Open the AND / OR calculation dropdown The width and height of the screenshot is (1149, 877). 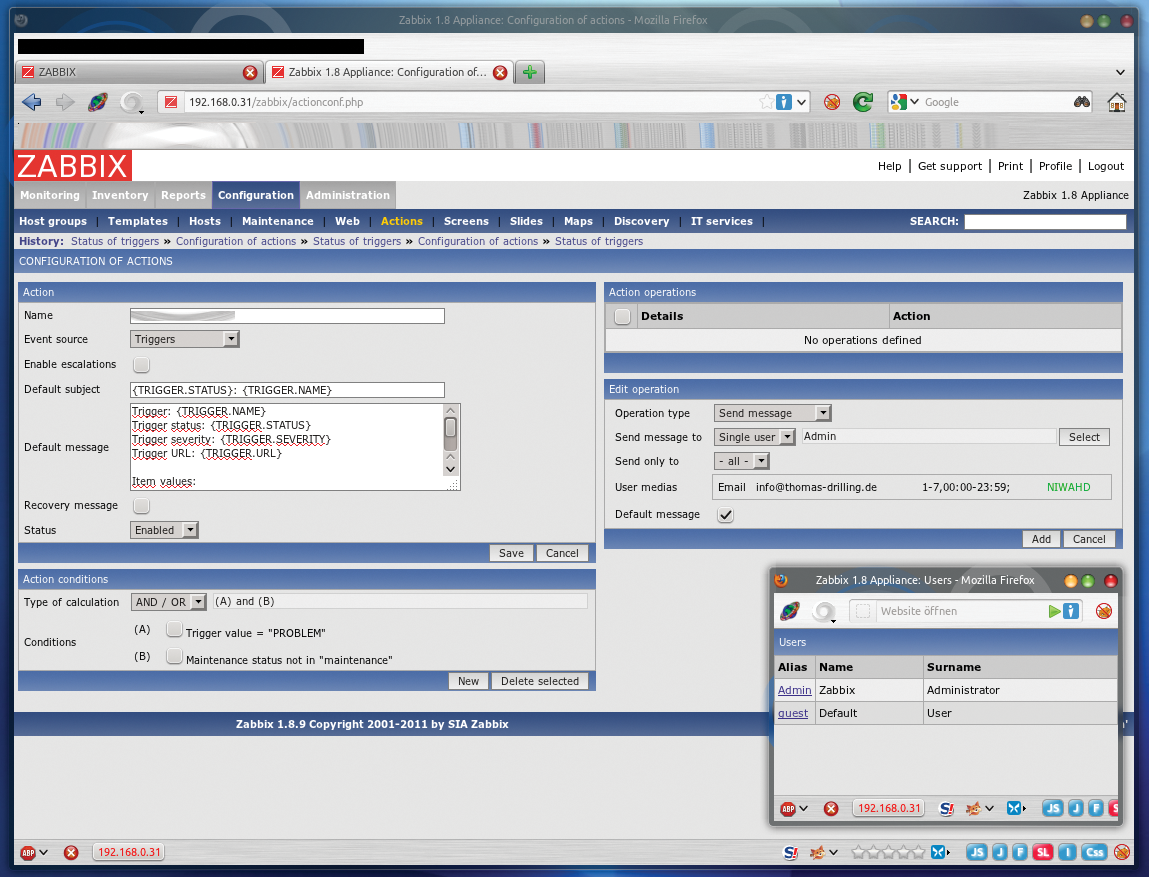point(168,602)
